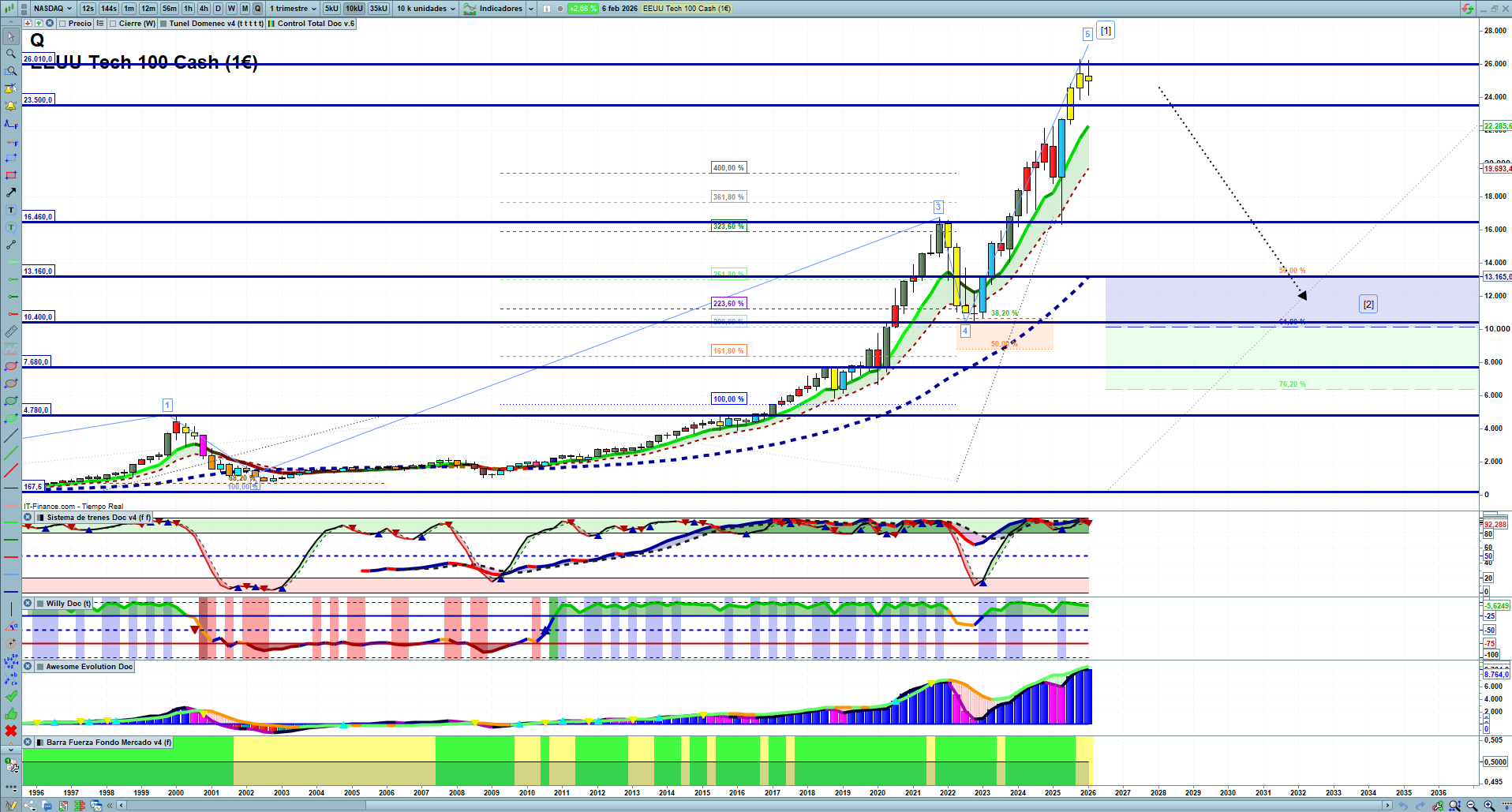Open the share icon in bottom bar
The width and height of the screenshot is (1512, 812).
(30, 806)
